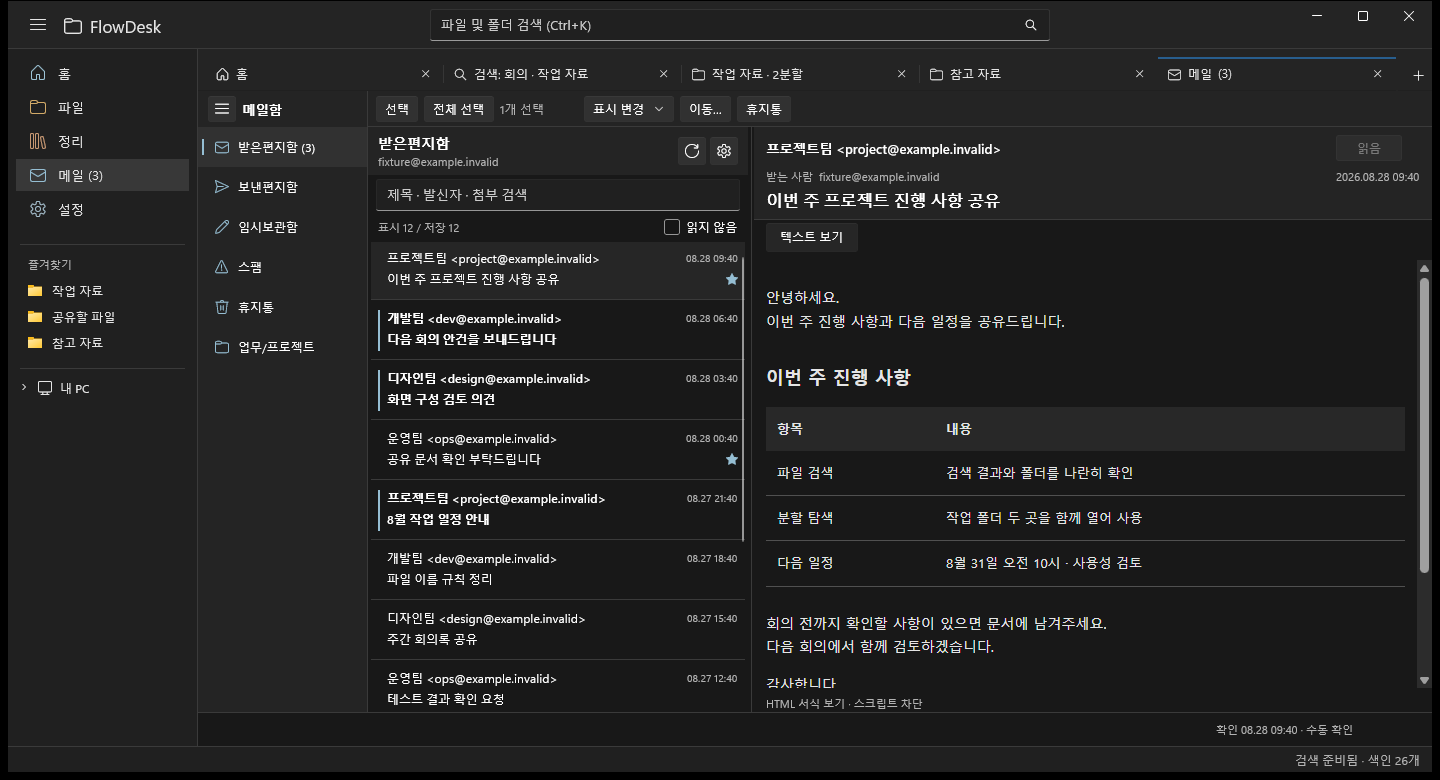Close the 메일 (3) tab
Image resolution: width=1440 pixels, height=780 pixels.
click(1377, 74)
